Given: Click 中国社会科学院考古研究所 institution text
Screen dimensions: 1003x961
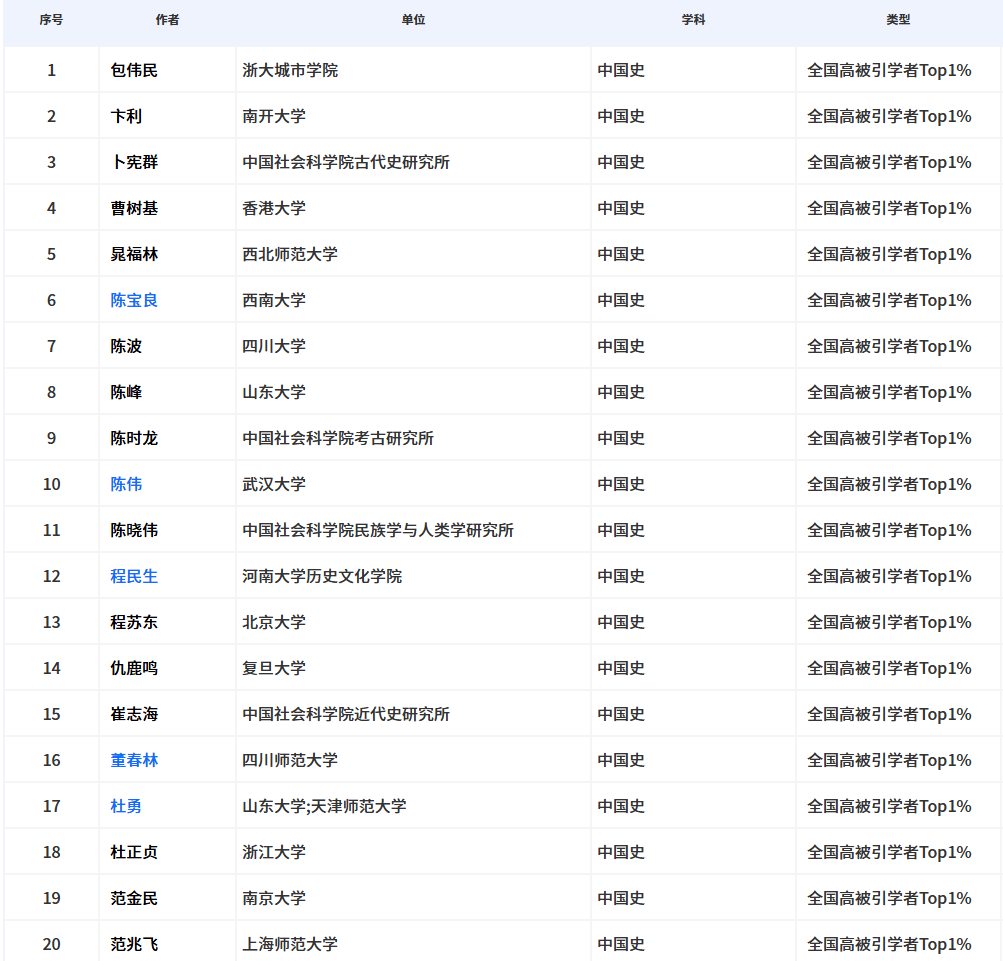Looking at the screenshot, I should [338, 438].
